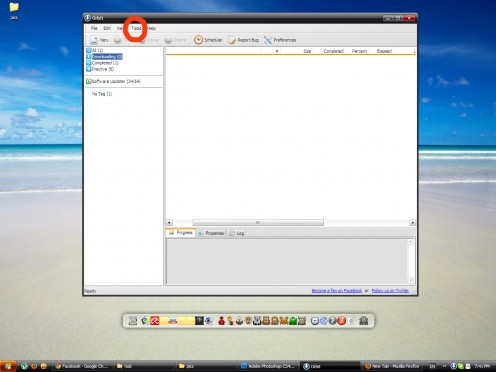Click the horizontal scrollbar right arrow
Image resolution: width=496 pixels, height=372 pixels.
(x=413, y=223)
